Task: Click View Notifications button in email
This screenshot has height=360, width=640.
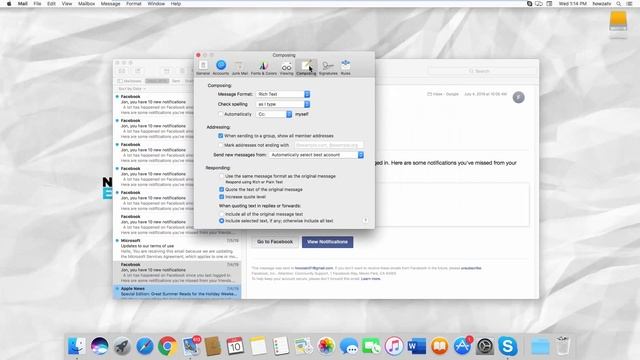Action: coord(327,242)
